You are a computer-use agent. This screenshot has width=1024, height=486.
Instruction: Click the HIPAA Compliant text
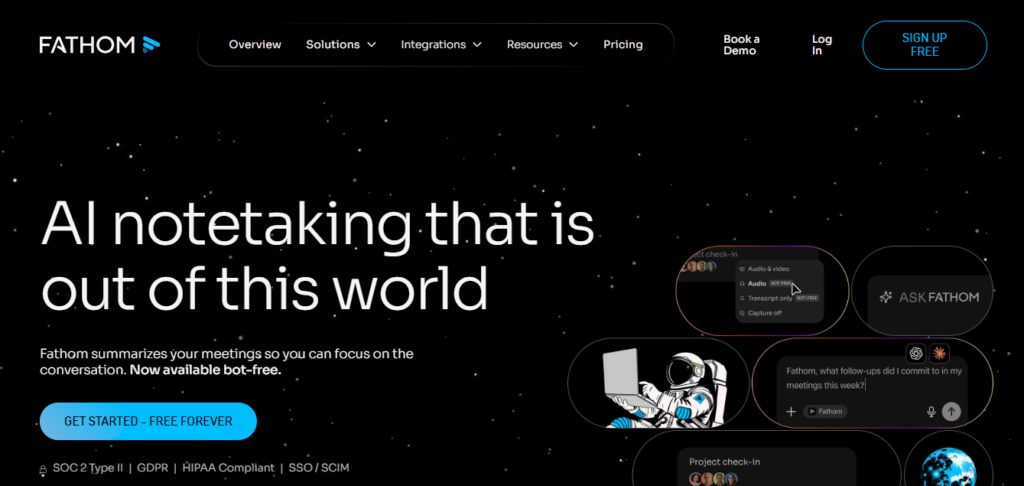228,468
